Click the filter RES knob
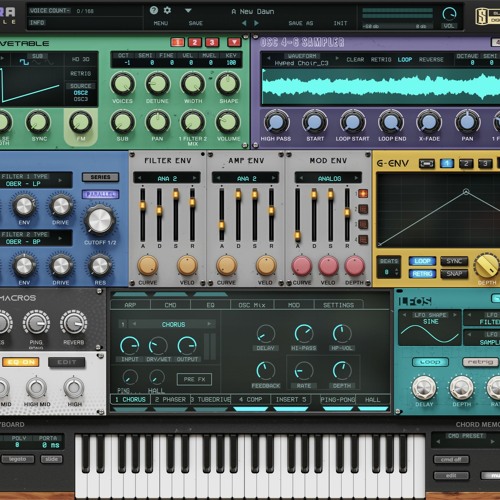 tap(100, 266)
